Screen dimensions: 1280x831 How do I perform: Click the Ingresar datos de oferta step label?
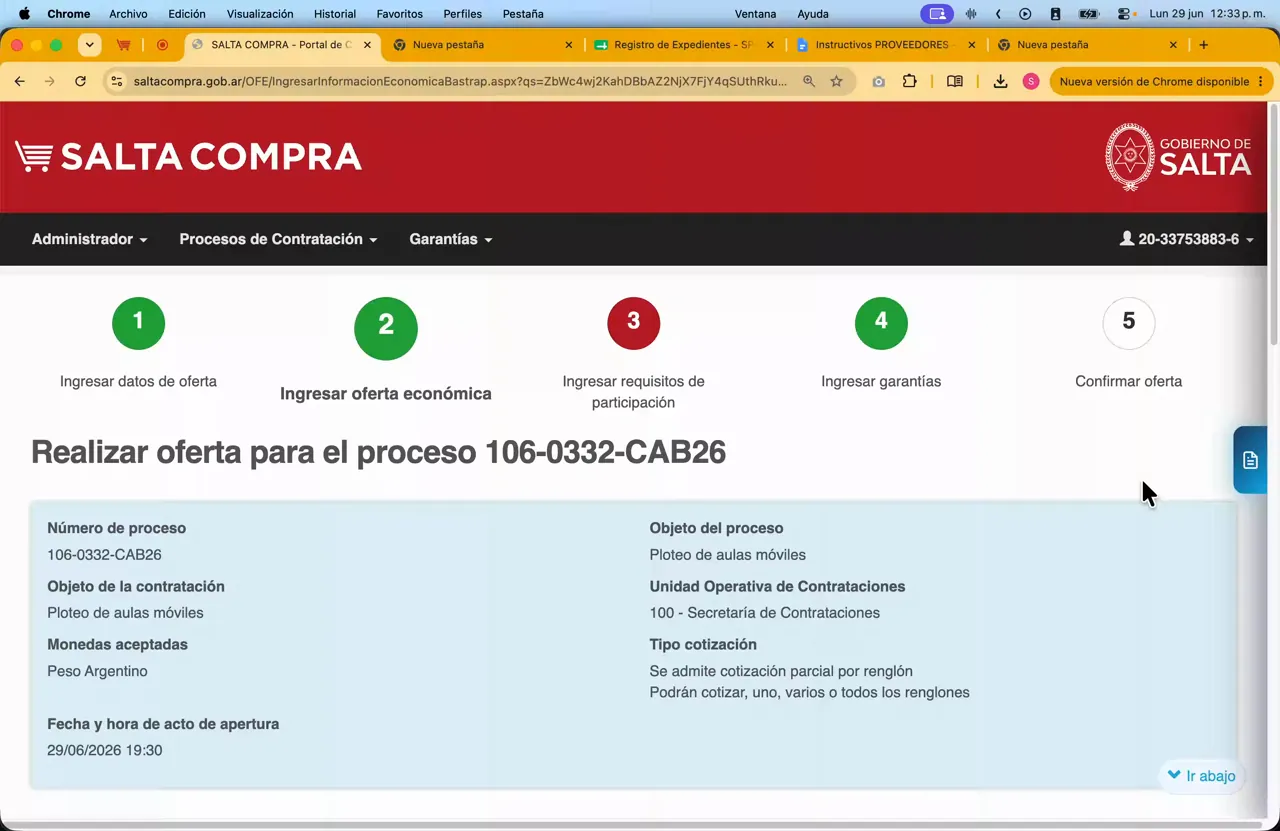tap(138, 381)
